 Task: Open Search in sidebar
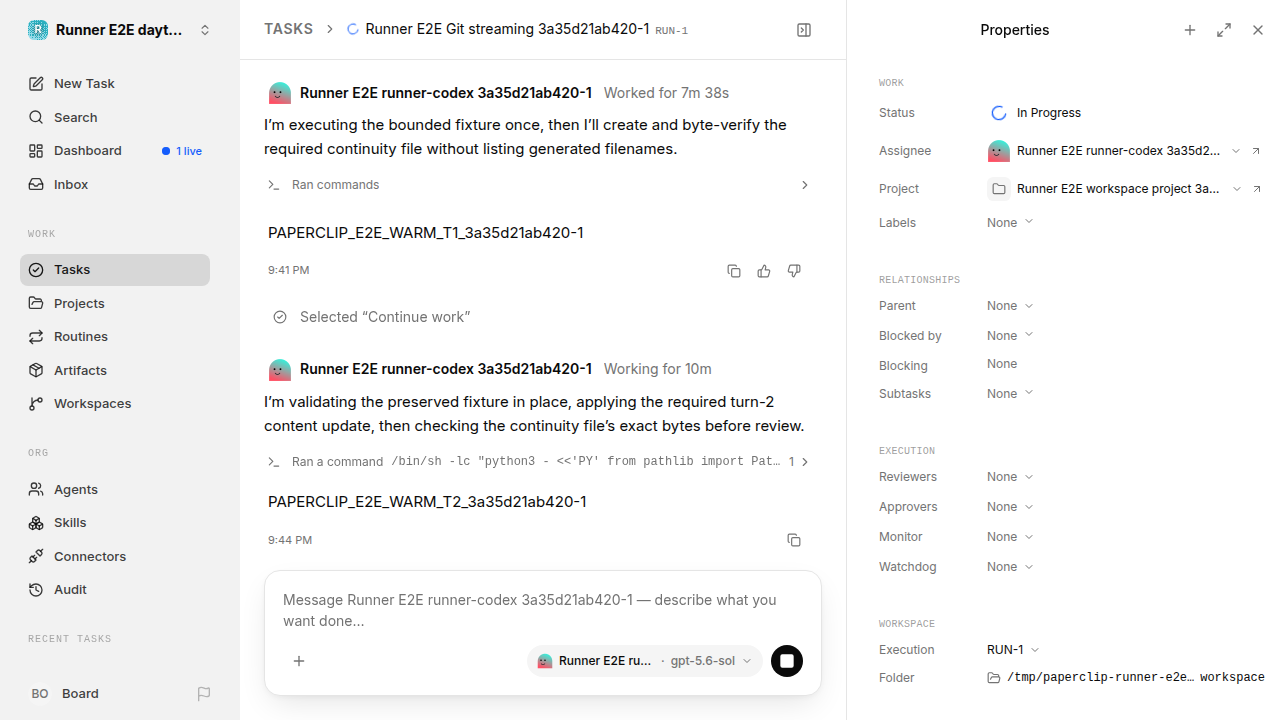coord(115,117)
